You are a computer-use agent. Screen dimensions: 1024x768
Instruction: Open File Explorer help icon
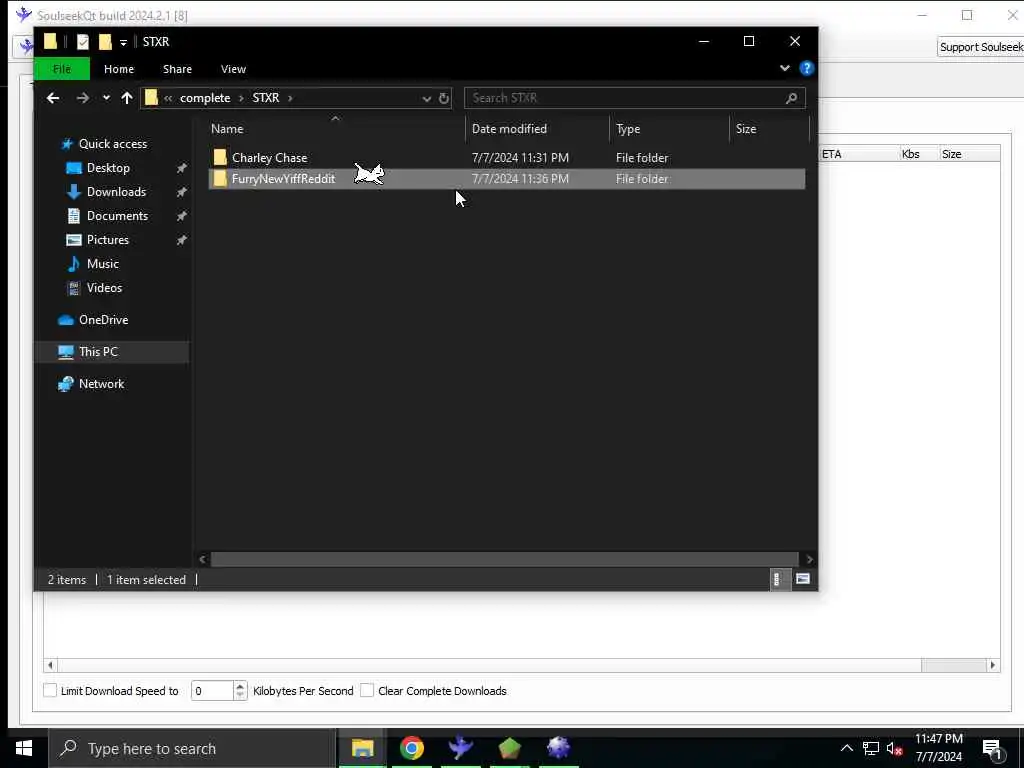click(x=807, y=68)
